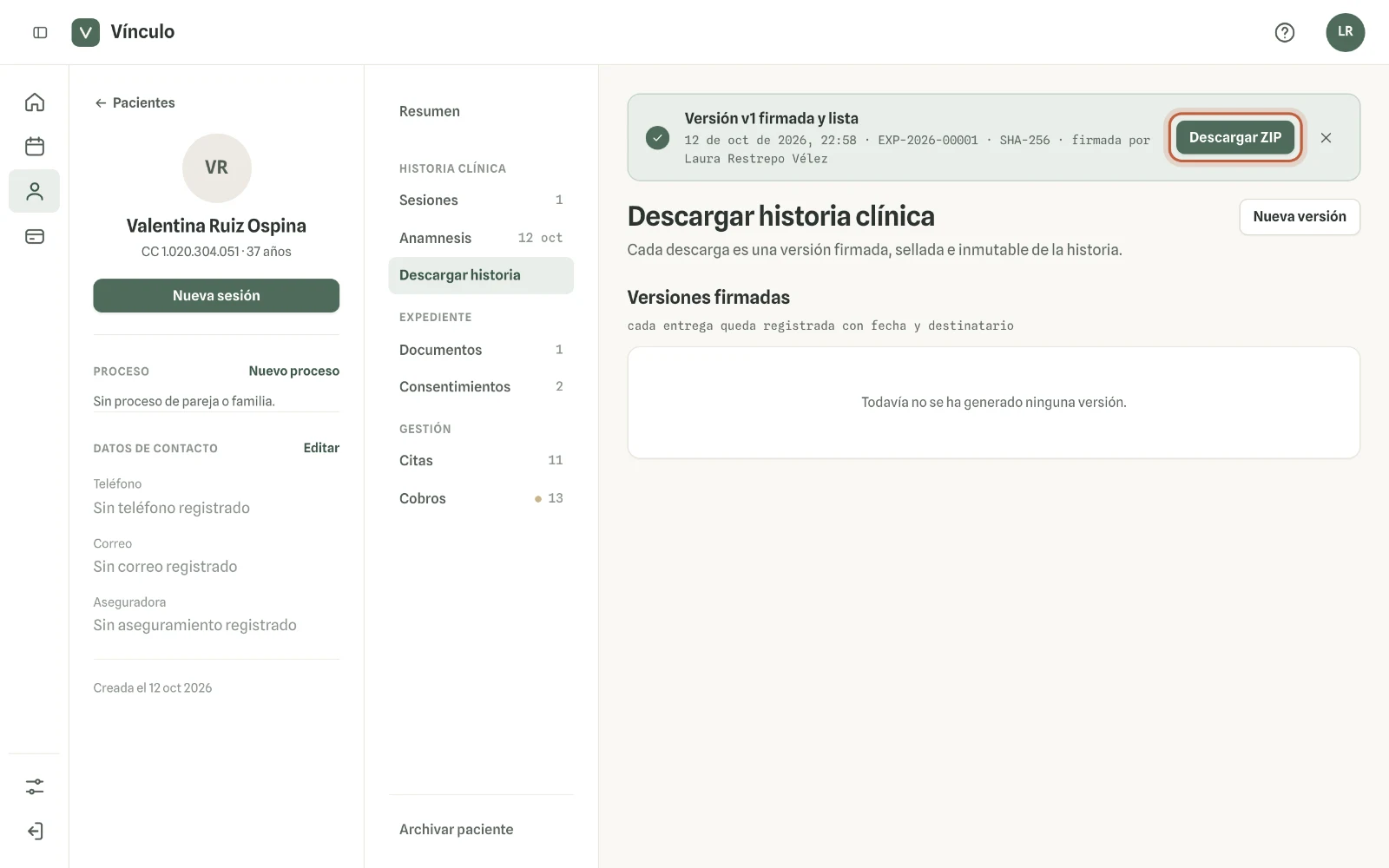Click 'Sin teléfono registrado' text

pos(172,508)
